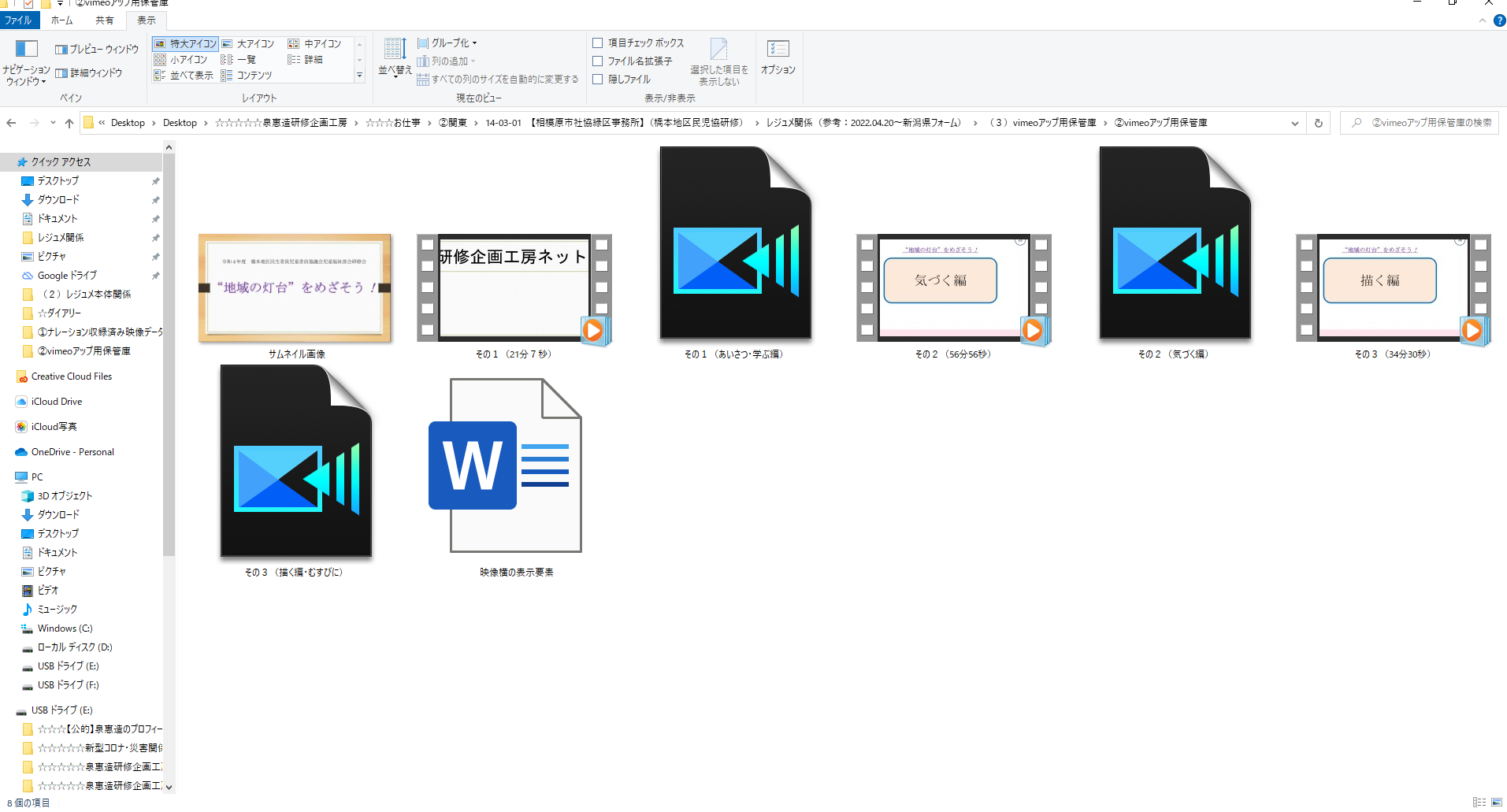Viewport: 1507px width, 812px height.
Task: Open folder Options button
Action: pos(778,57)
